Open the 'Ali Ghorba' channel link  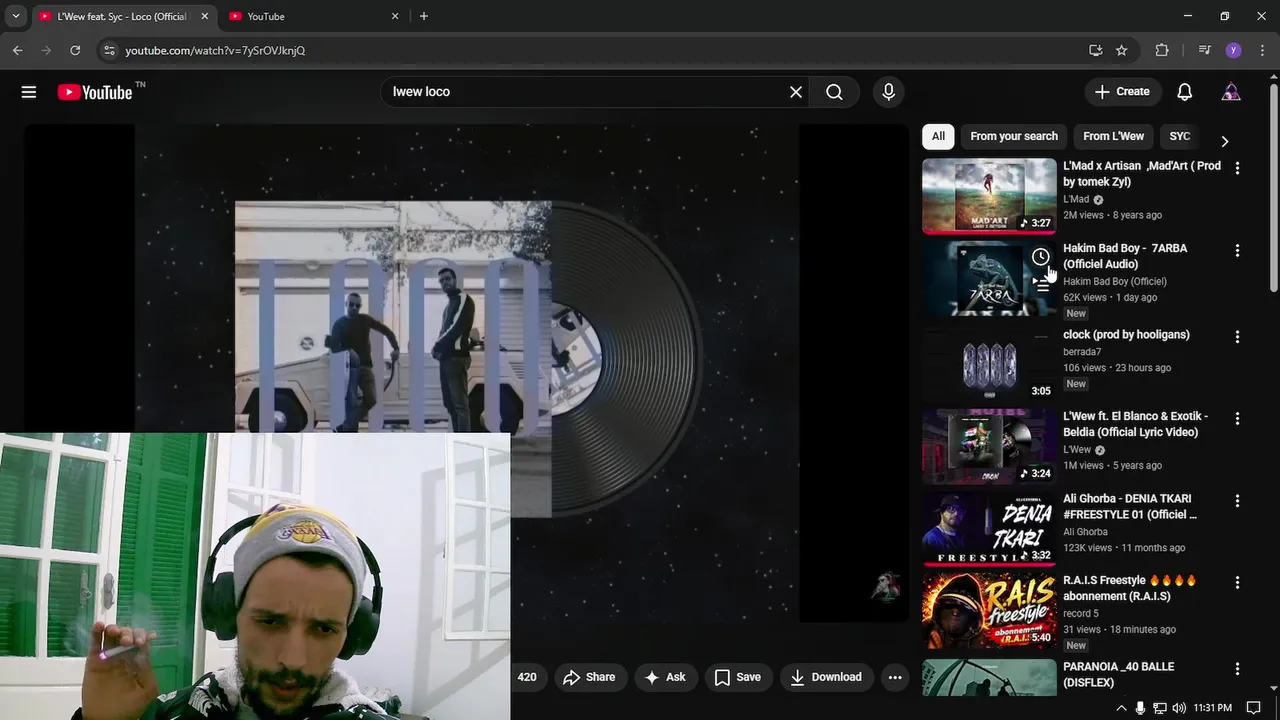click(x=1085, y=532)
